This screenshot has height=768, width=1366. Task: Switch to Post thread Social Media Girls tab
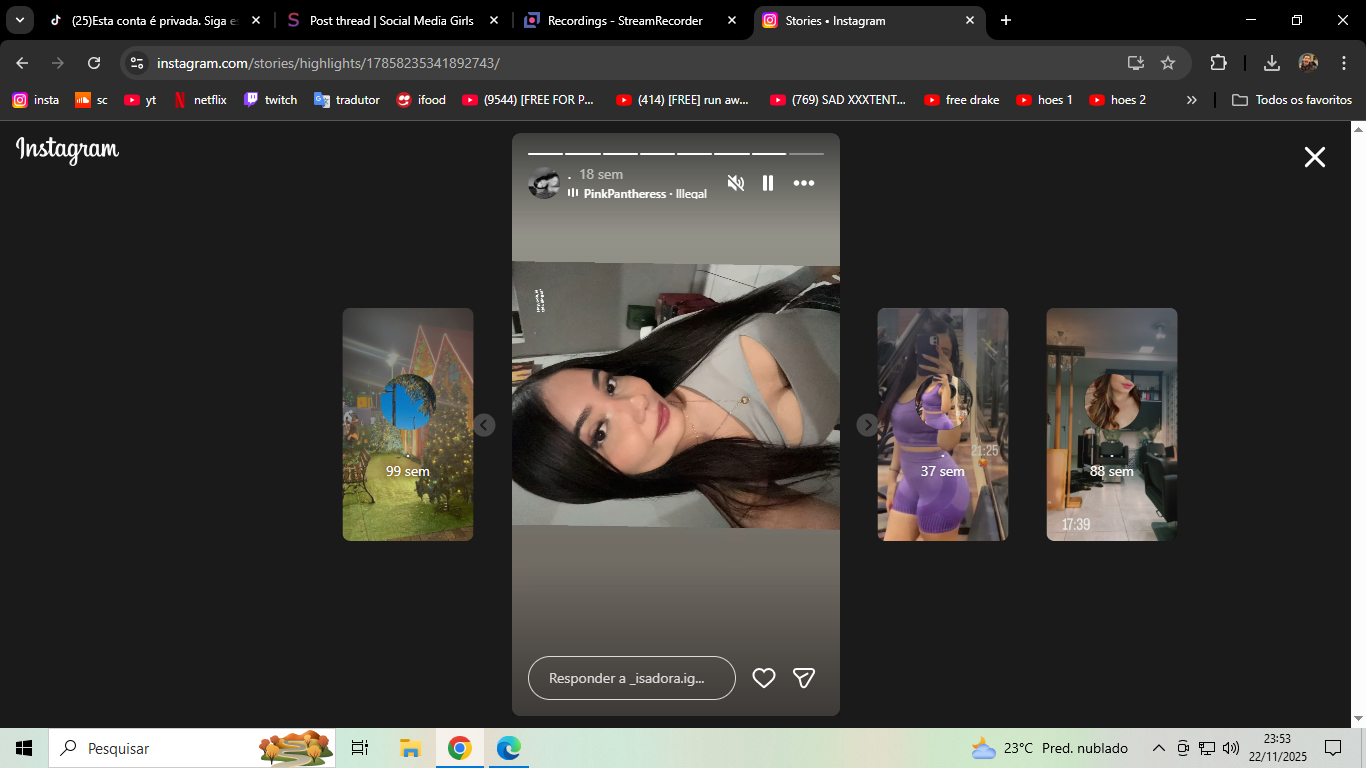(391, 20)
